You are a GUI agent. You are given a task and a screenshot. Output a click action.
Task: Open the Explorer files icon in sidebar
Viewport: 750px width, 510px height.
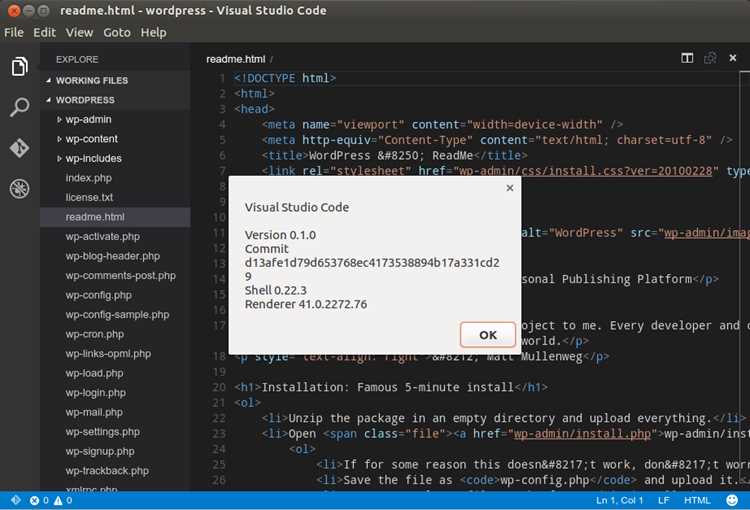tap(19, 67)
